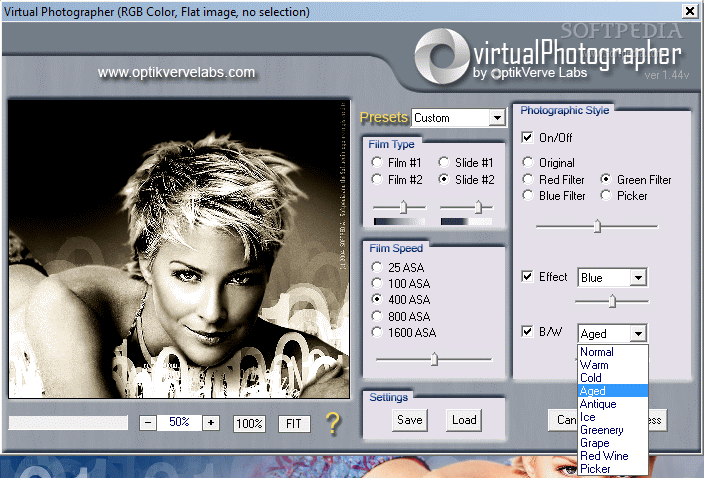Click the filter strength slider handle
Image resolution: width=704 pixels, height=478 pixels.
click(x=597, y=226)
